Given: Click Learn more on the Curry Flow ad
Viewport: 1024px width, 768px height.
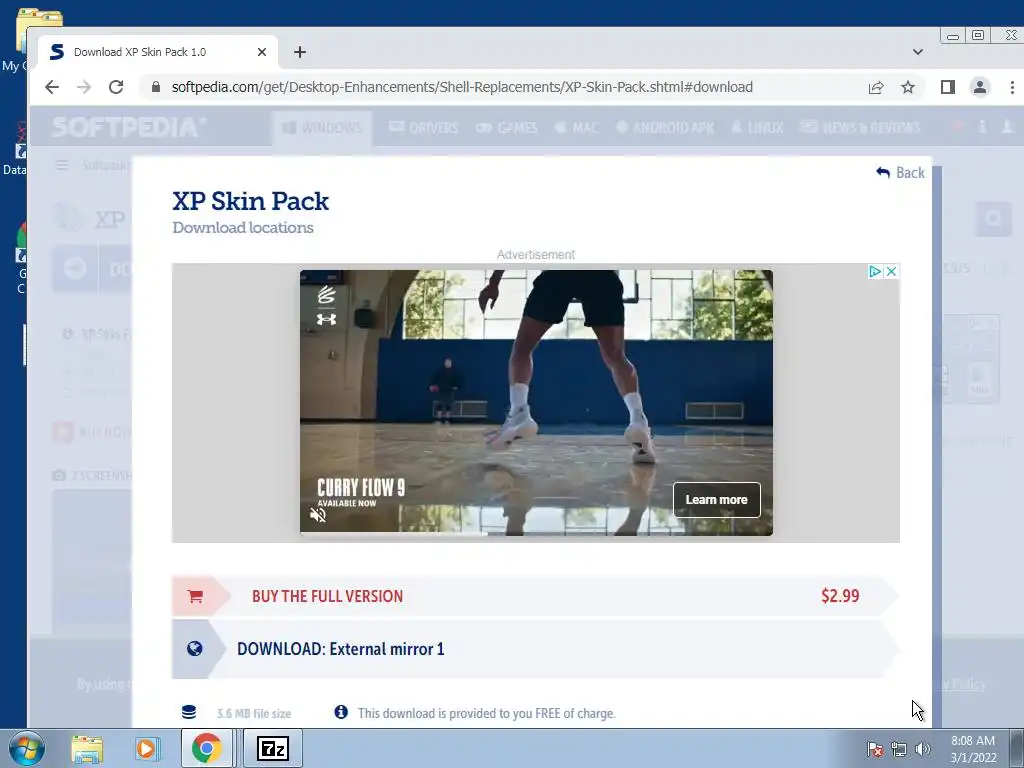Looking at the screenshot, I should (x=716, y=500).
